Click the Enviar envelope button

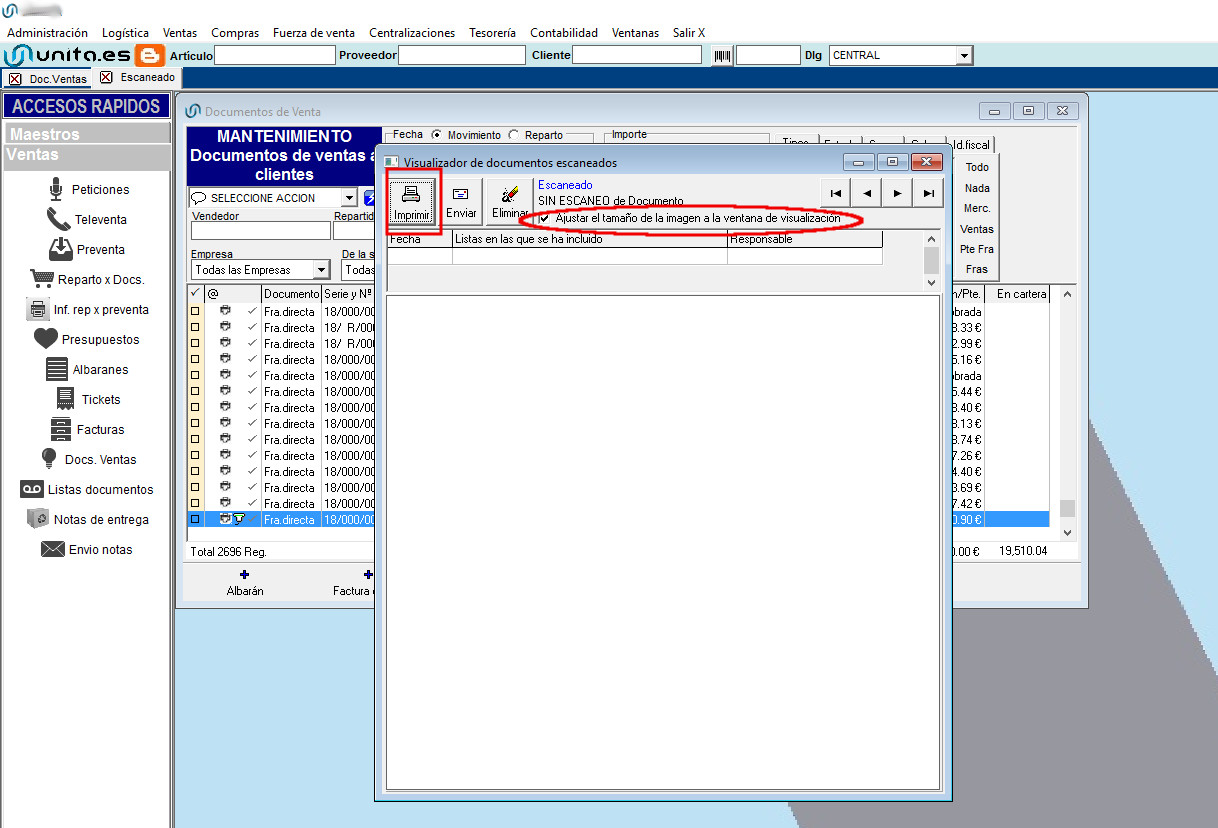pos(461,201)
